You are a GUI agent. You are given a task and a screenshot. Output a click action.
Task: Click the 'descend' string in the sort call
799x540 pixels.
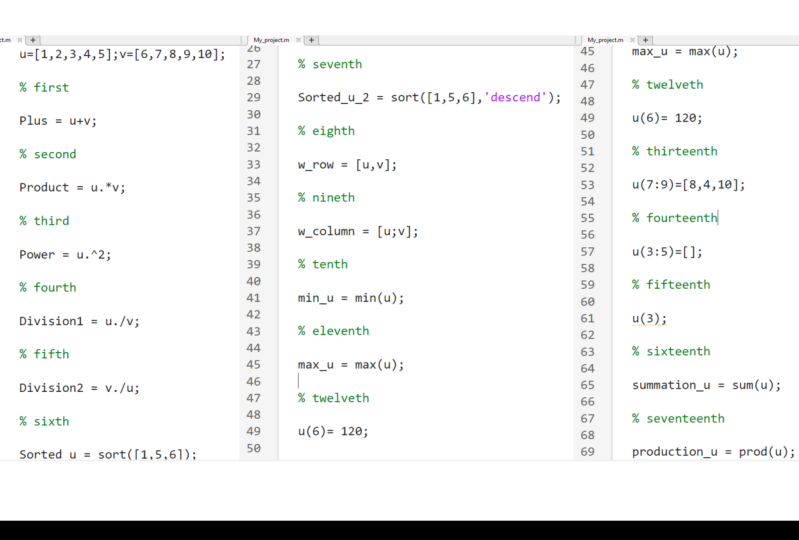point(515,98)
